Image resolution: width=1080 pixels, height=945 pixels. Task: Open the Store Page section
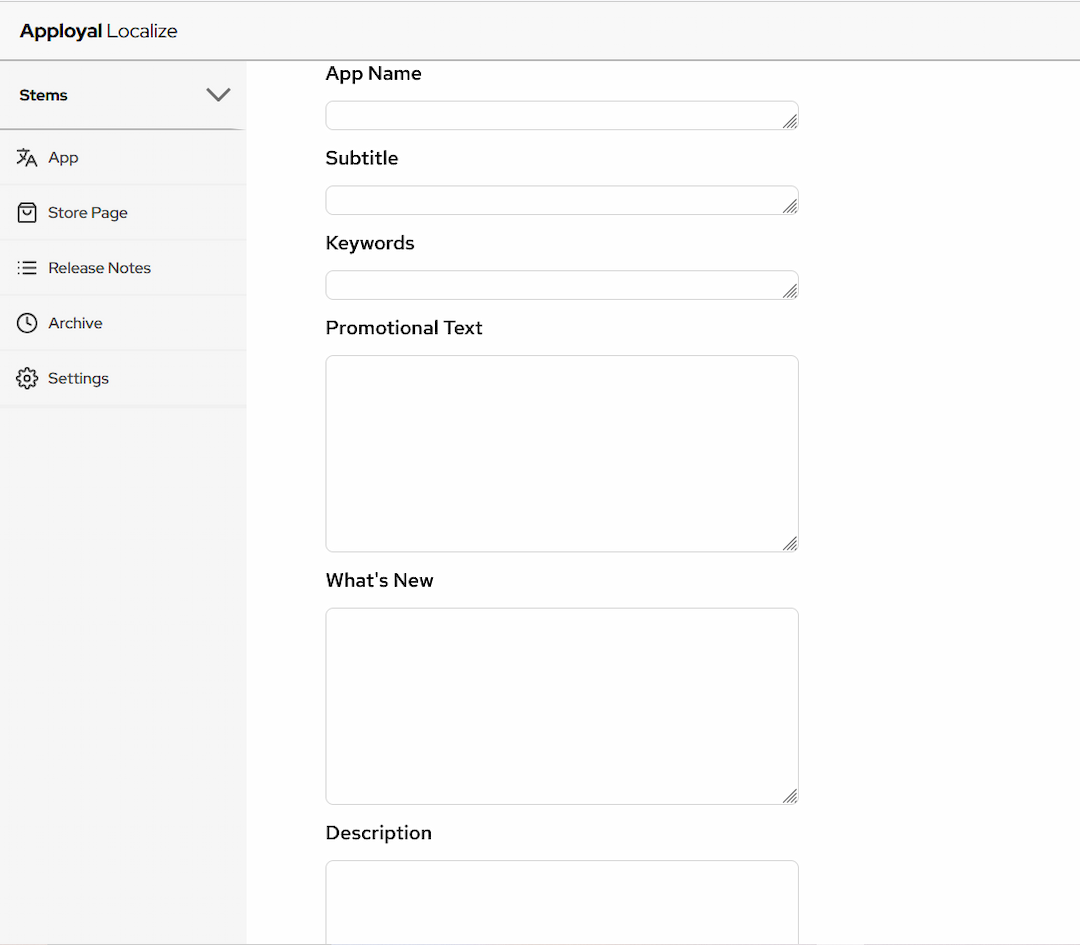88,213
